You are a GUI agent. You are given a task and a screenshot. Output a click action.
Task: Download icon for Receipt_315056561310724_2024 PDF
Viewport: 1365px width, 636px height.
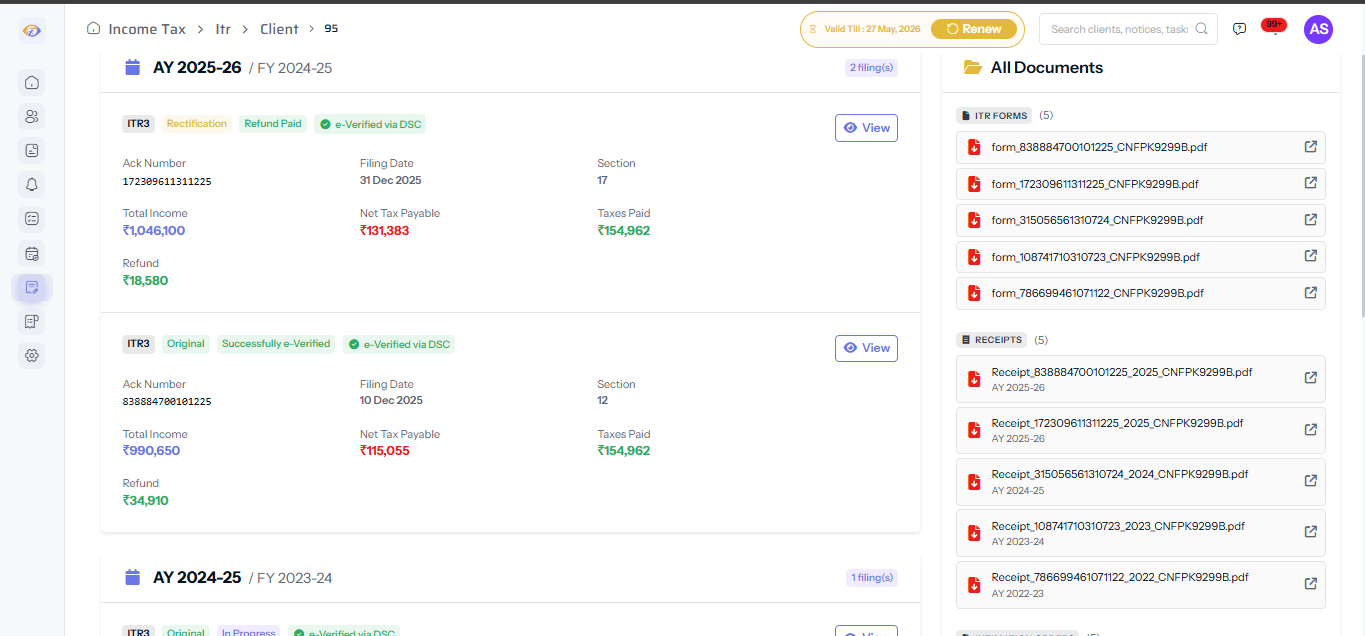974,481
